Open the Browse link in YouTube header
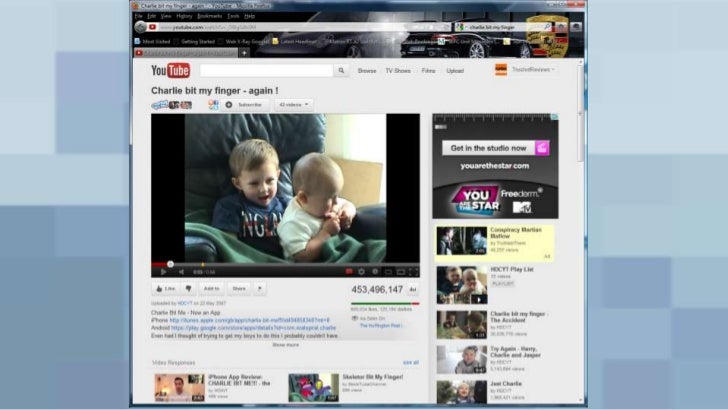This screenshot has width=728, height=410. 367,71
